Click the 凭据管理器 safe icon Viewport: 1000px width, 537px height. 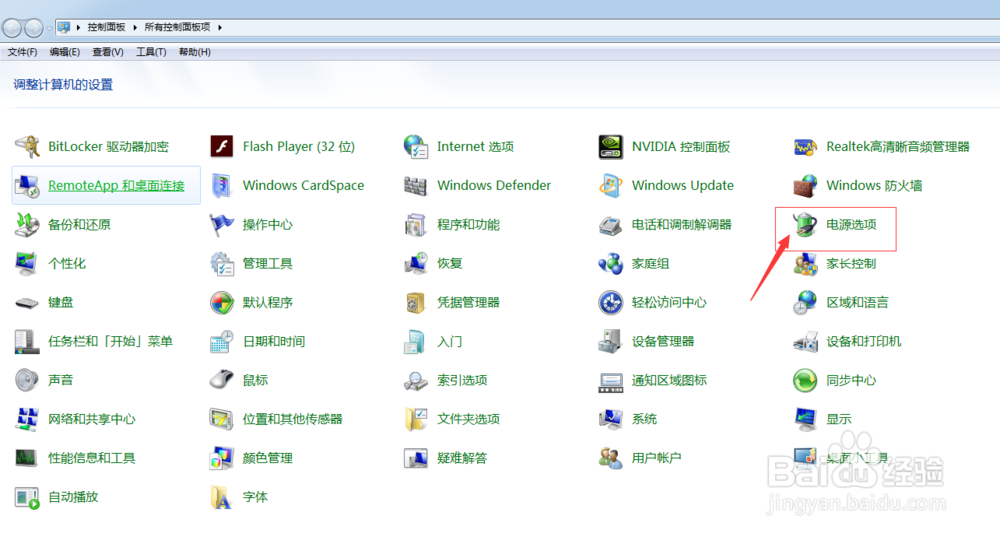coord(416,302)
